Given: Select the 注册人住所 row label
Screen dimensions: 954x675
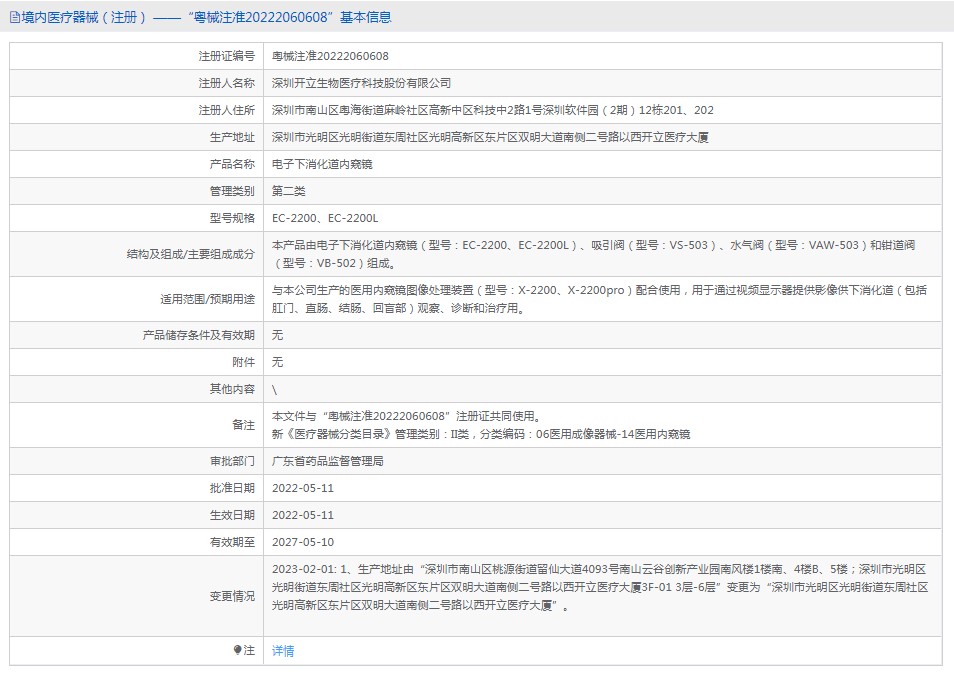Looking at the screenshot, I should tap(226, 110).
